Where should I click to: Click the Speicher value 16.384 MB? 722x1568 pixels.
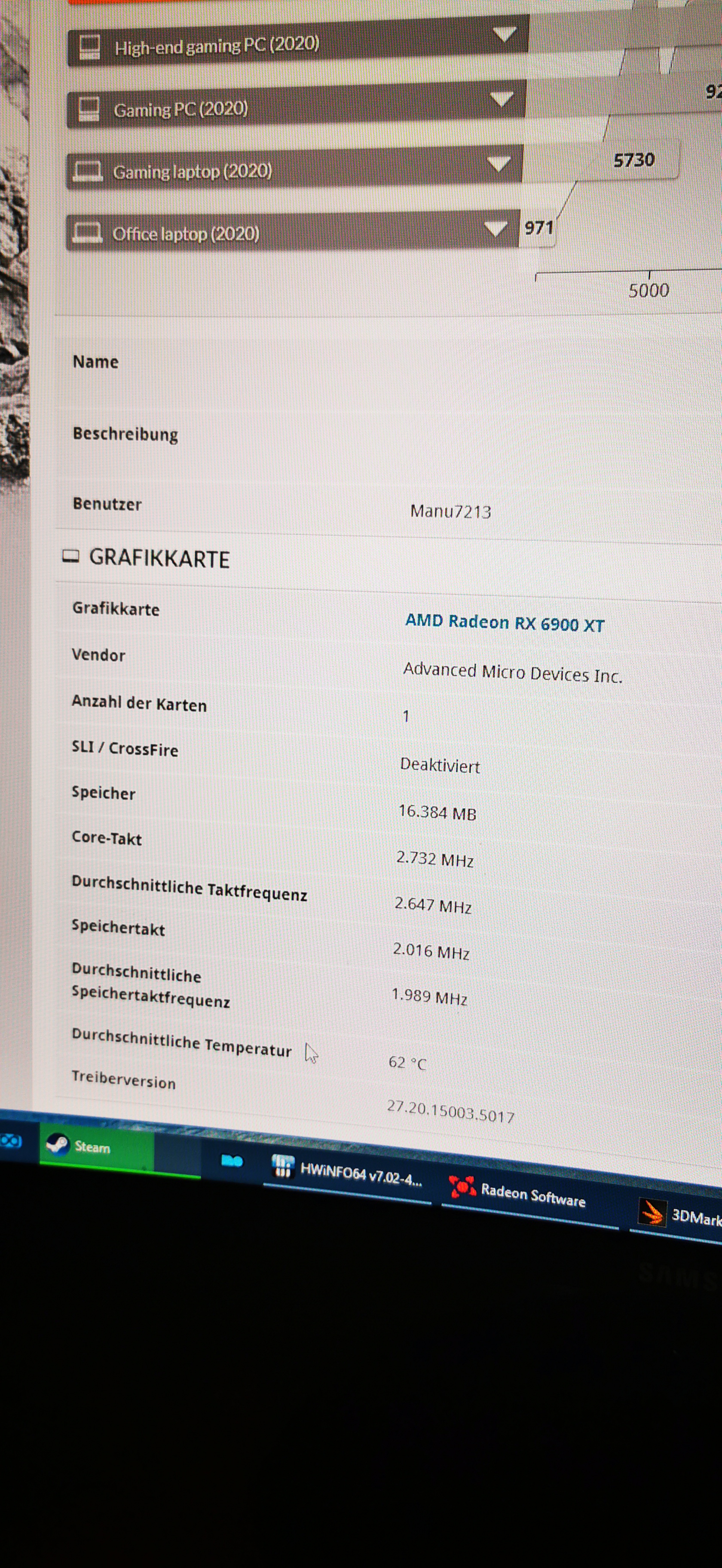pos(437,812)
